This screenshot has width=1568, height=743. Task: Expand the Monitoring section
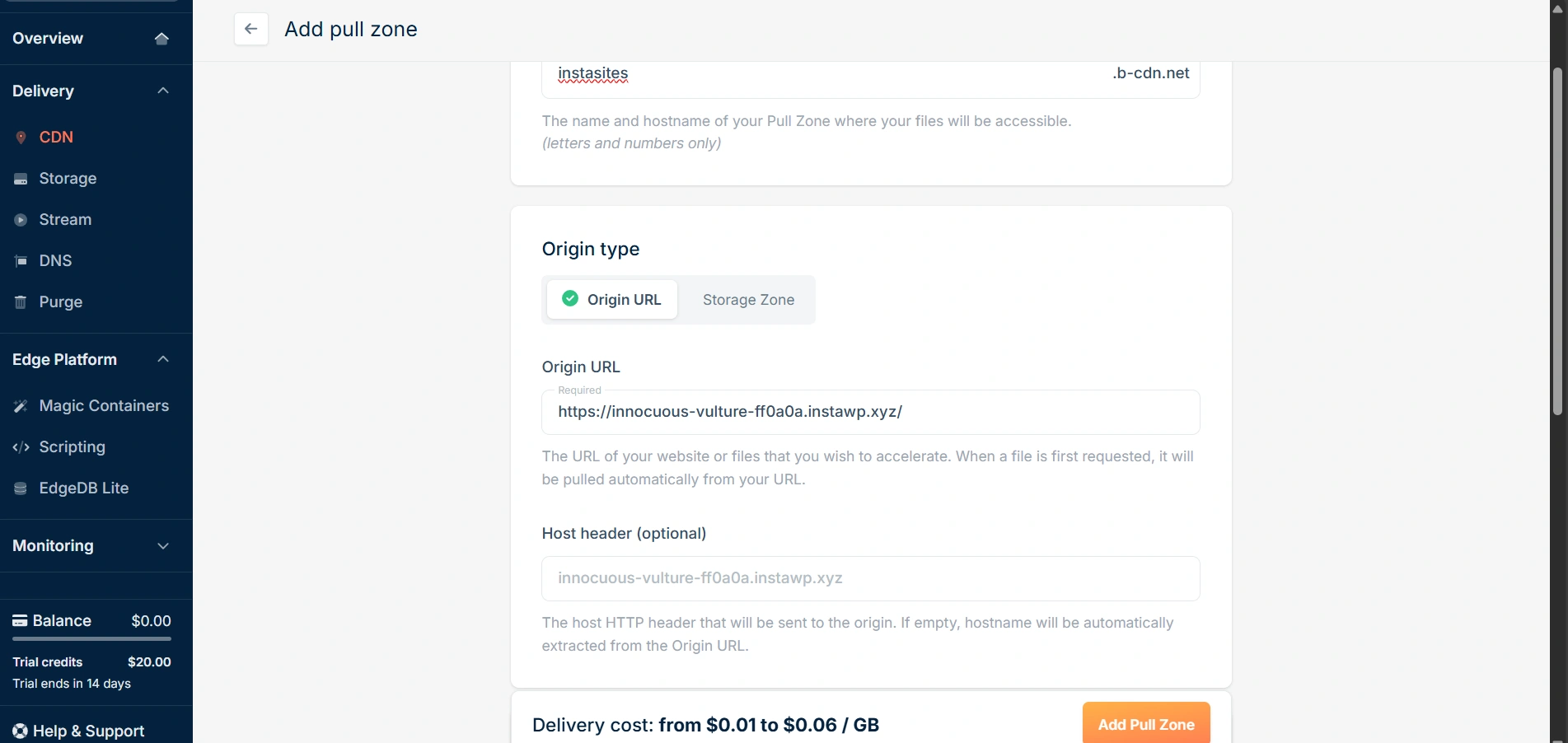click(162, 545)
